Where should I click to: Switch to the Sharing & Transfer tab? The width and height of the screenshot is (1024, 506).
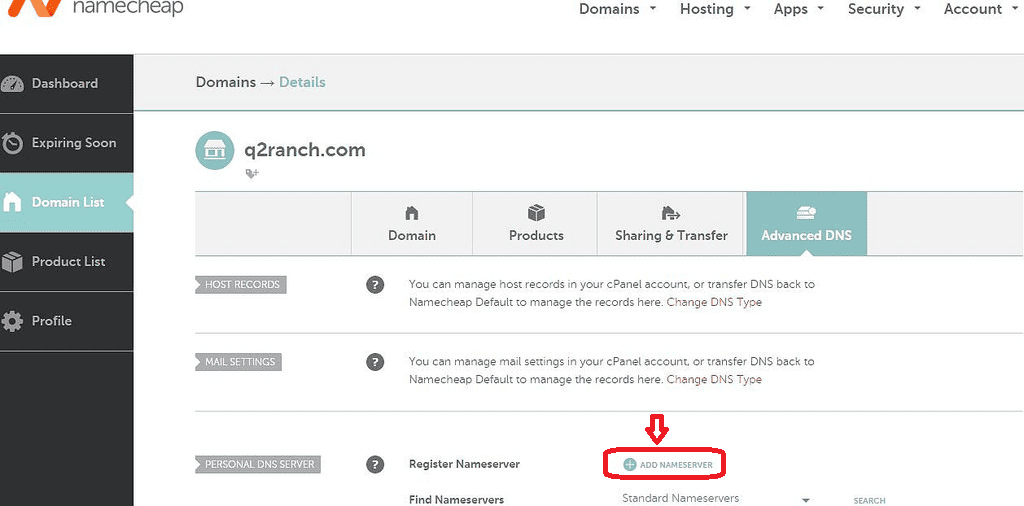click(x=671, y=223)
